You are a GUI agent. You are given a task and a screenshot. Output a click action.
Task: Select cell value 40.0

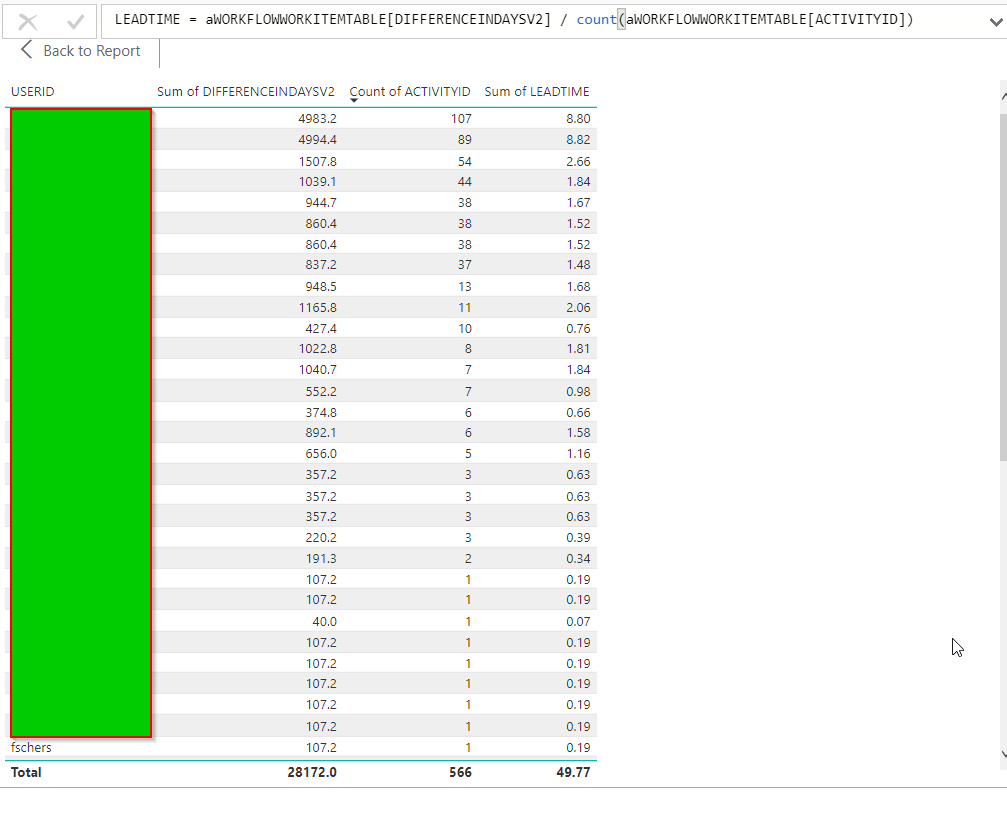coord(324,621)
